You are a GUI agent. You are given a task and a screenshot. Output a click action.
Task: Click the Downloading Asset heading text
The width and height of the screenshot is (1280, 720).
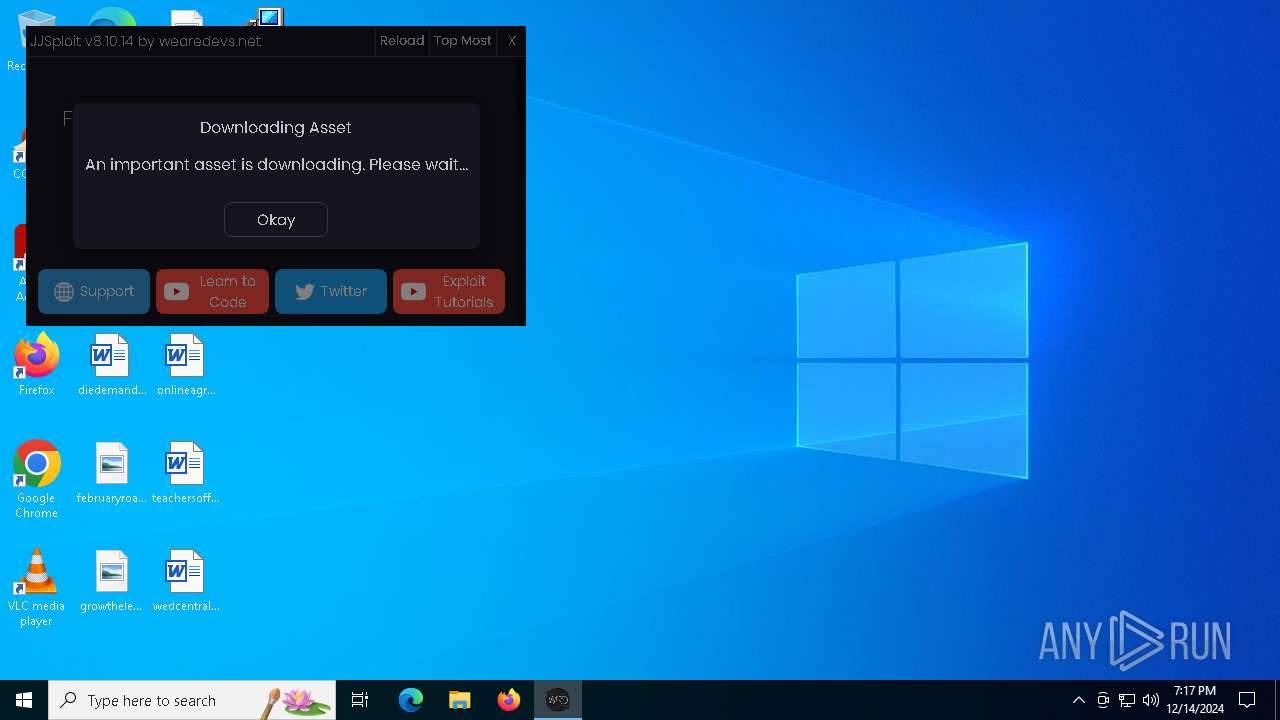tap(276, 127)
